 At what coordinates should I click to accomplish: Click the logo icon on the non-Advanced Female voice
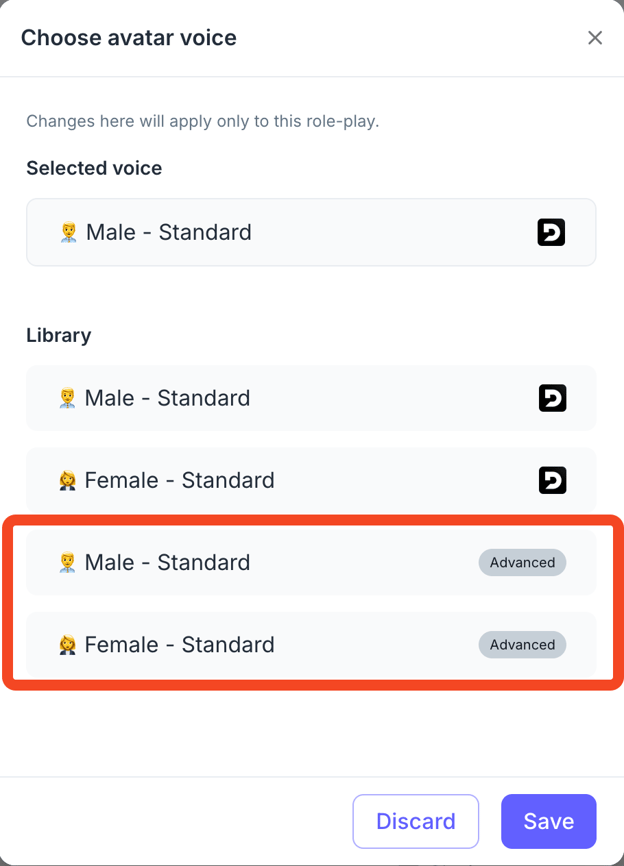pyautogui.click(x=552, y=480)
